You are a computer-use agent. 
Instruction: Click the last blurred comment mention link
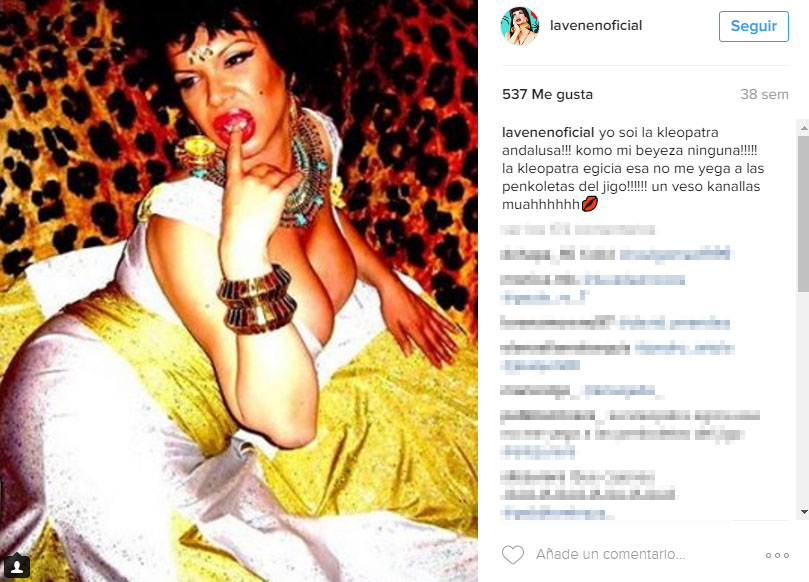558,513
